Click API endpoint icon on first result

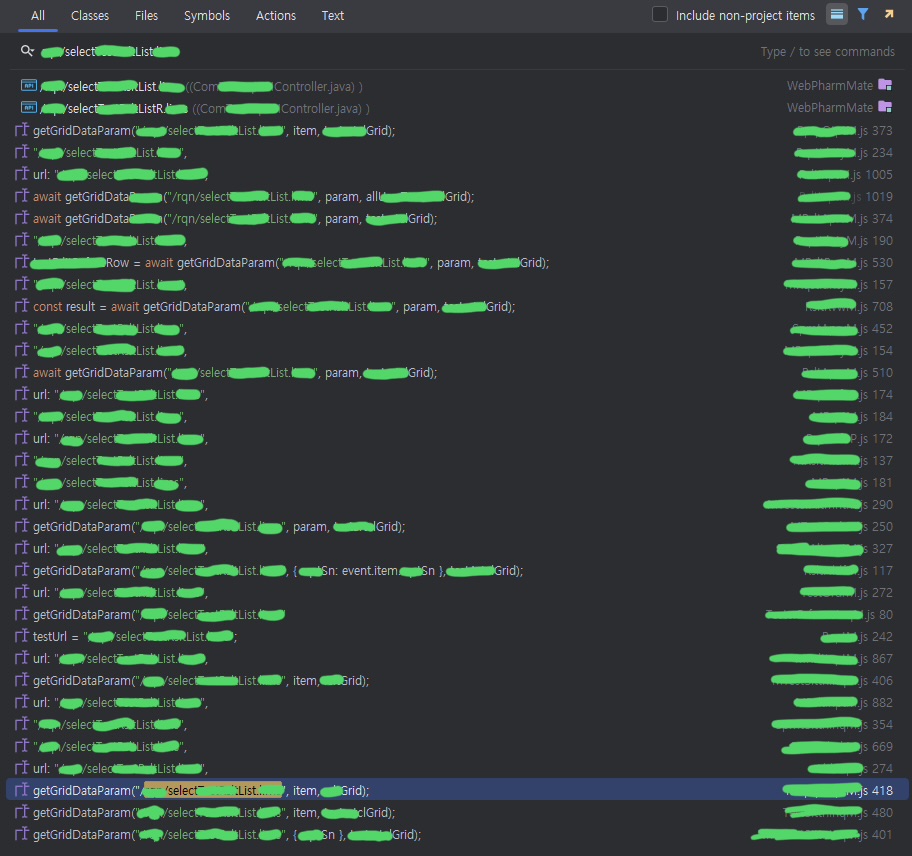29,86
